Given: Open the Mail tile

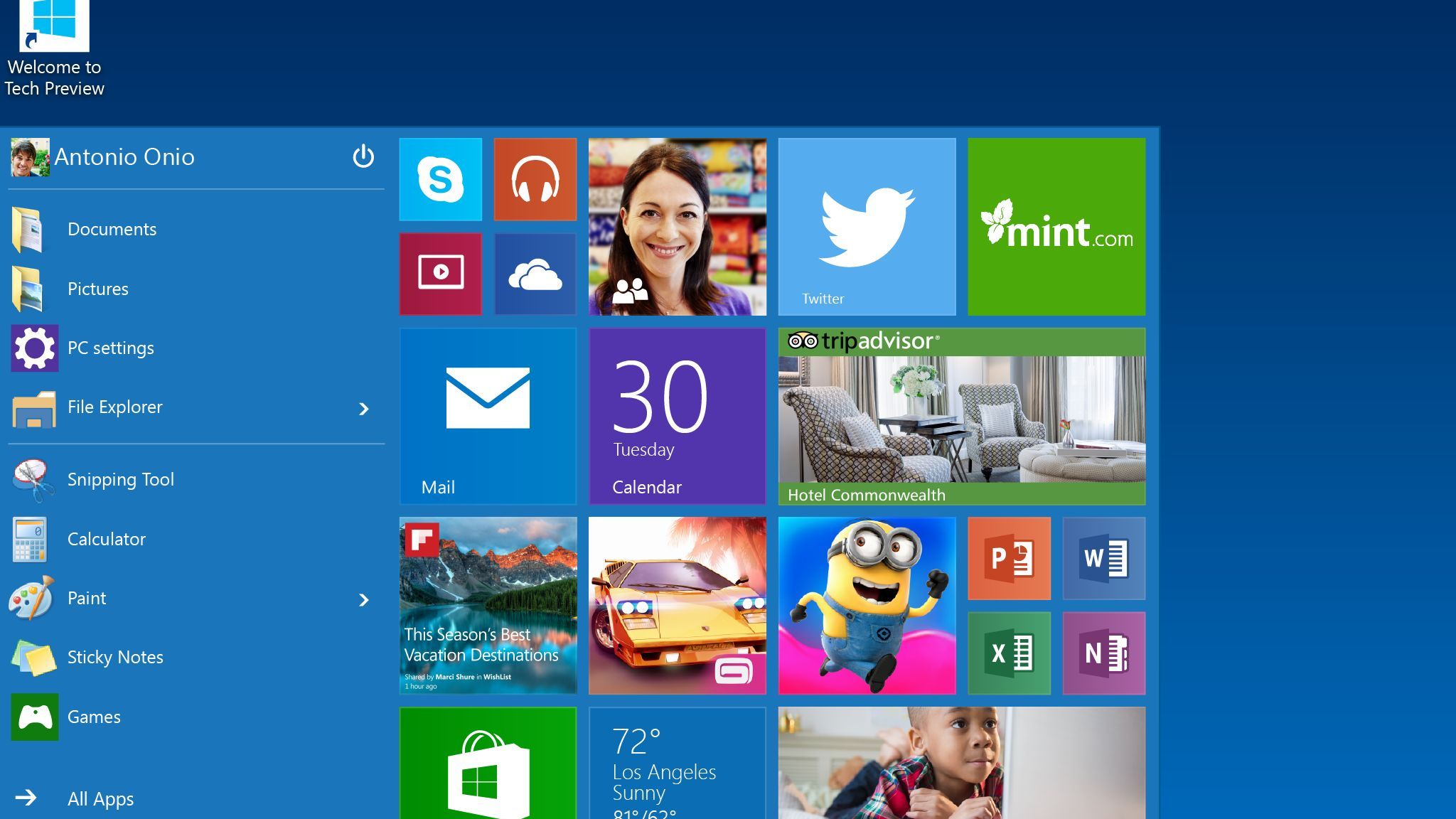Looking at the screenshot, I should click(488, 416).
